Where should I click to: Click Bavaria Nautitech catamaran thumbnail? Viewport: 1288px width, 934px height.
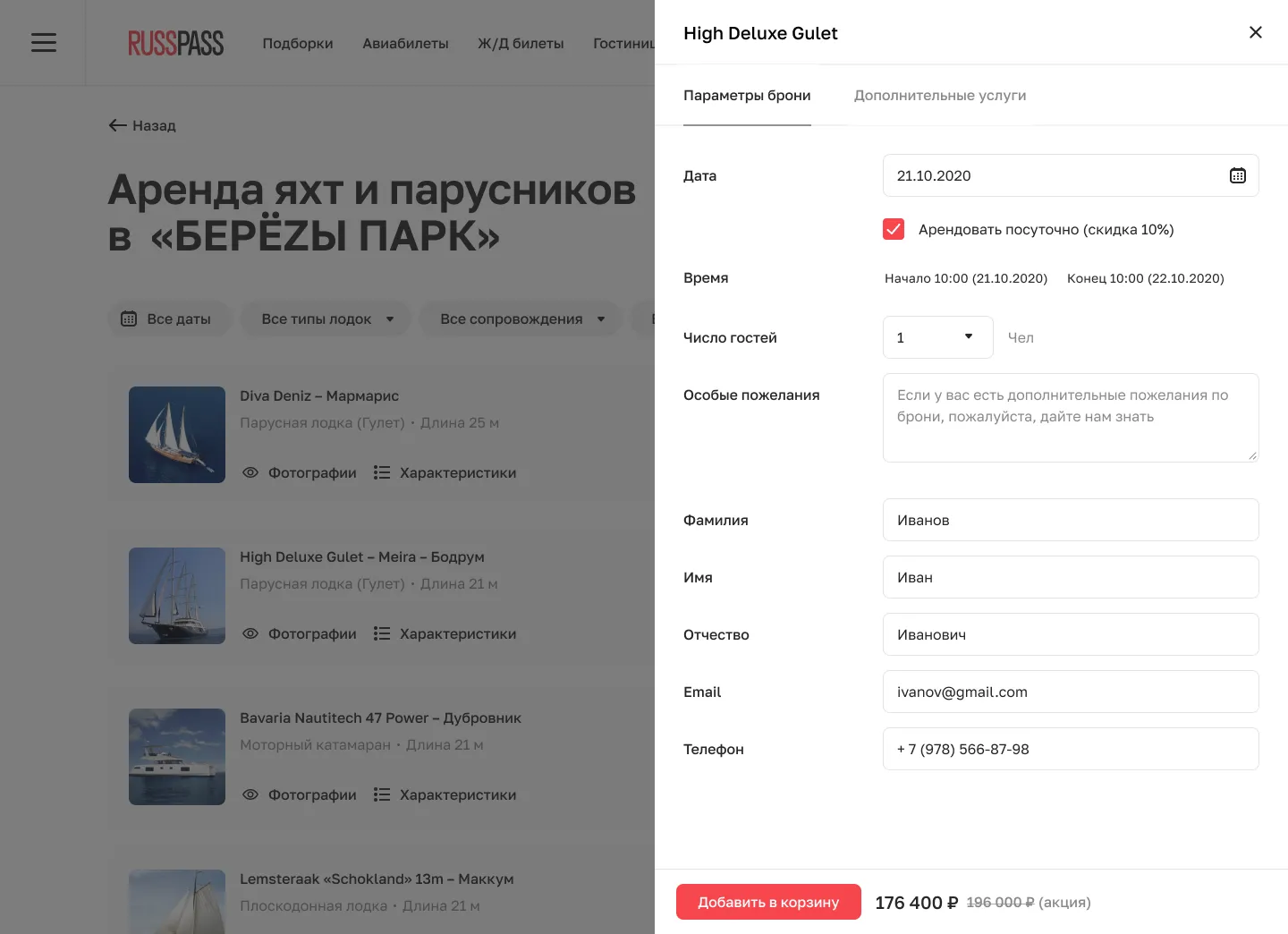[x=177, y=757]
